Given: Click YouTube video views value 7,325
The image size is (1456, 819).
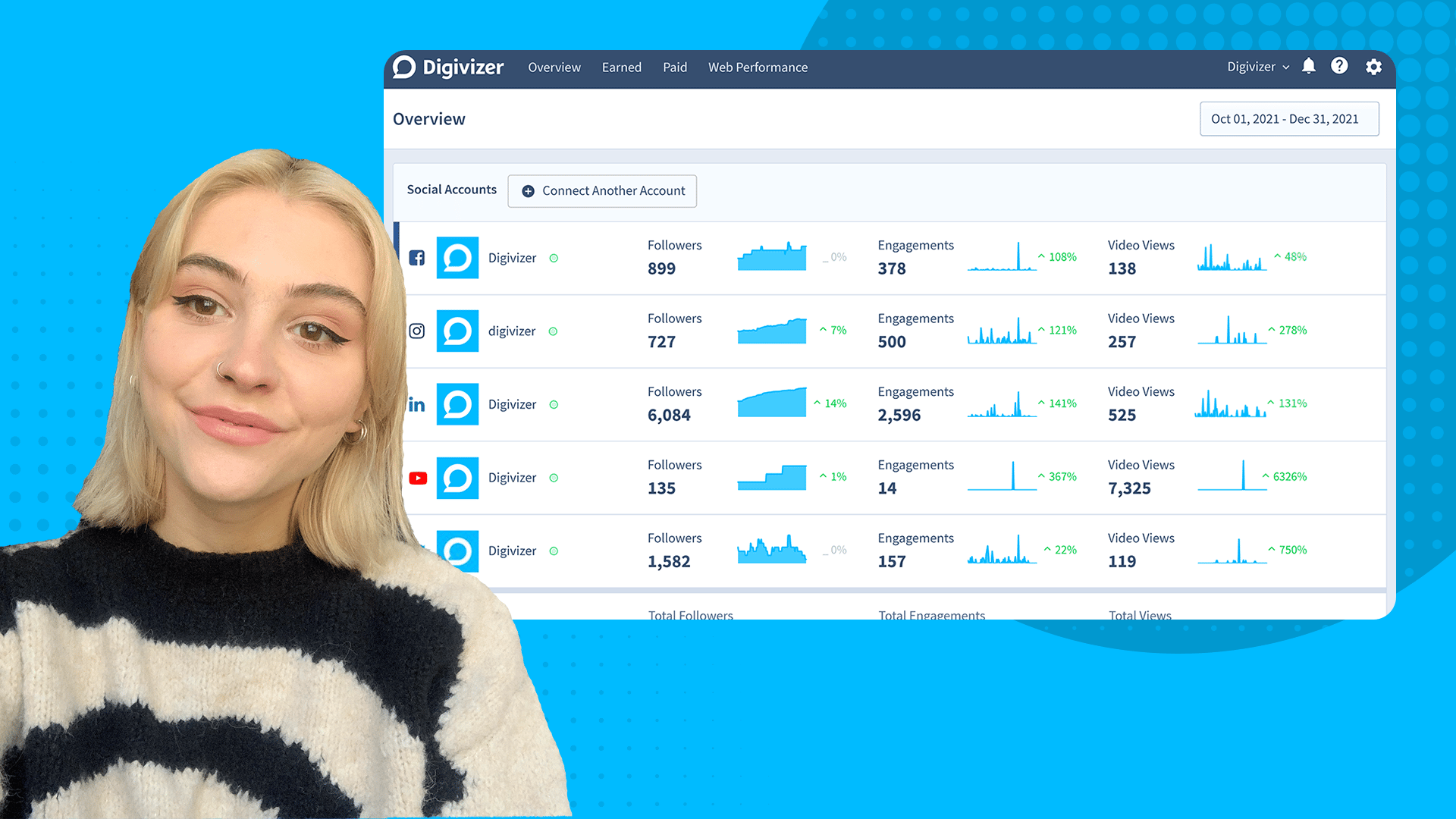Looking at the screenshot, I should pyautogui.click(x=1129, y=489).
